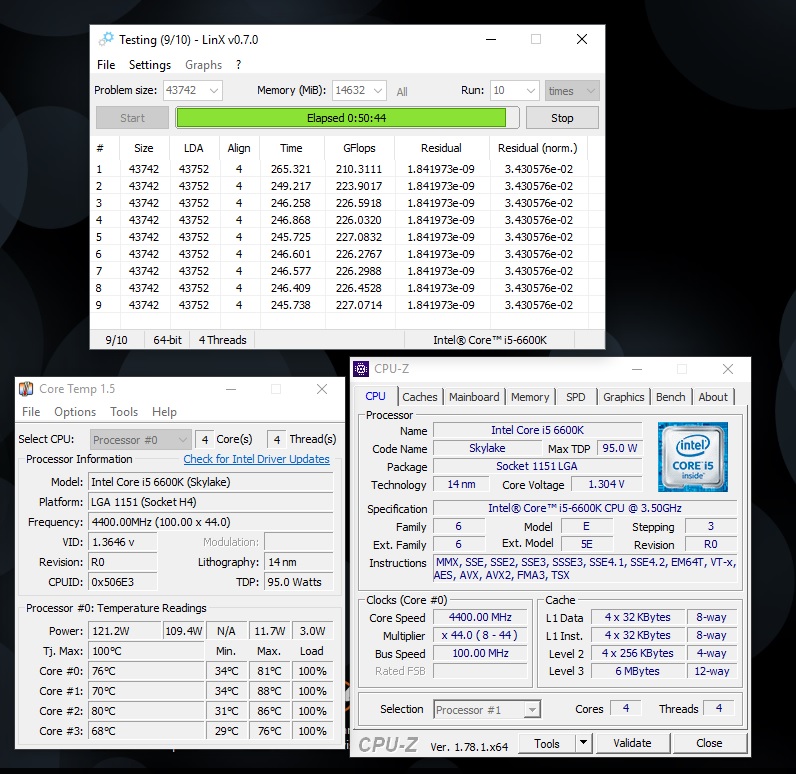Click the Core Voltage value 1.304 V
This screenshot has width=796, height=774.
point(606,485)
